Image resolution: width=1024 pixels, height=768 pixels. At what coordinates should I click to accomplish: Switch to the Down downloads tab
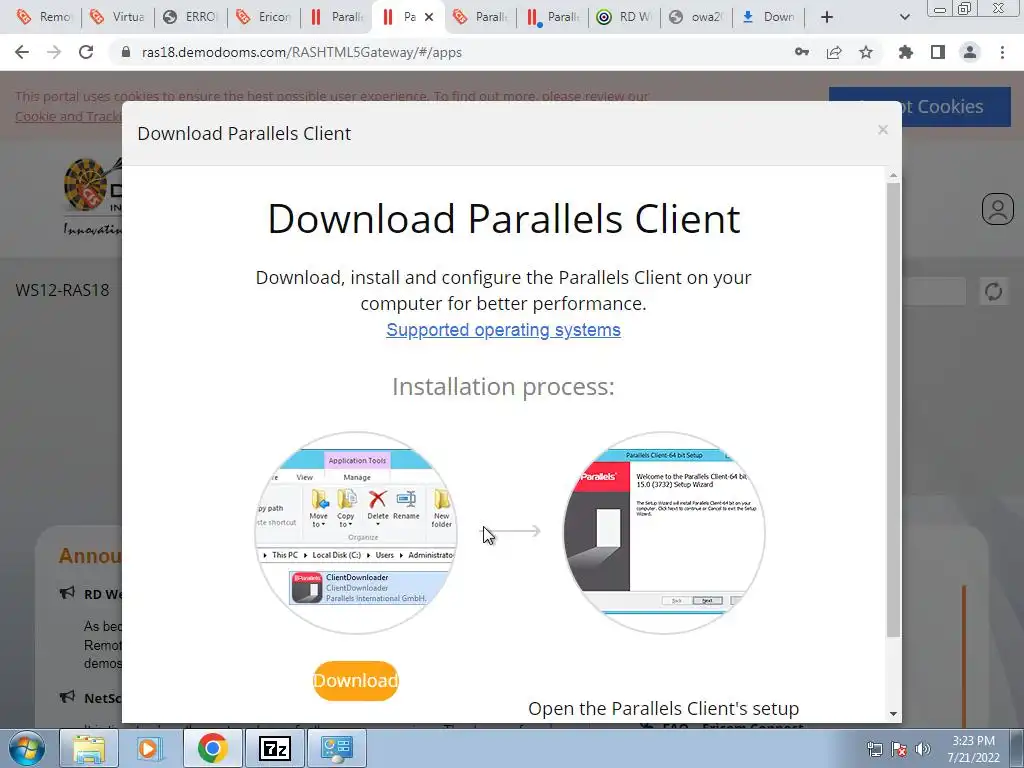(769, 17)
